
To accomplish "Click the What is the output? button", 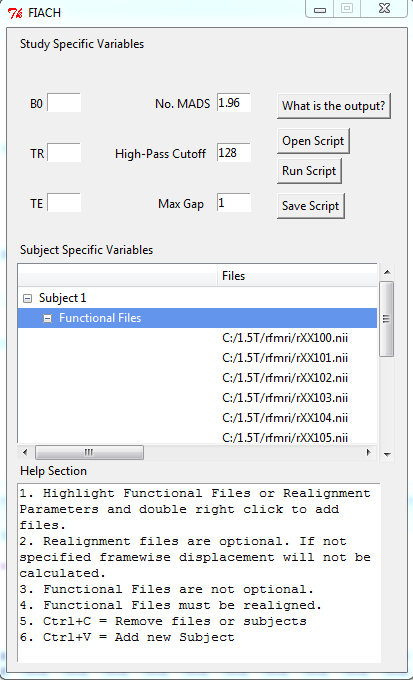I will coord(334,106).
